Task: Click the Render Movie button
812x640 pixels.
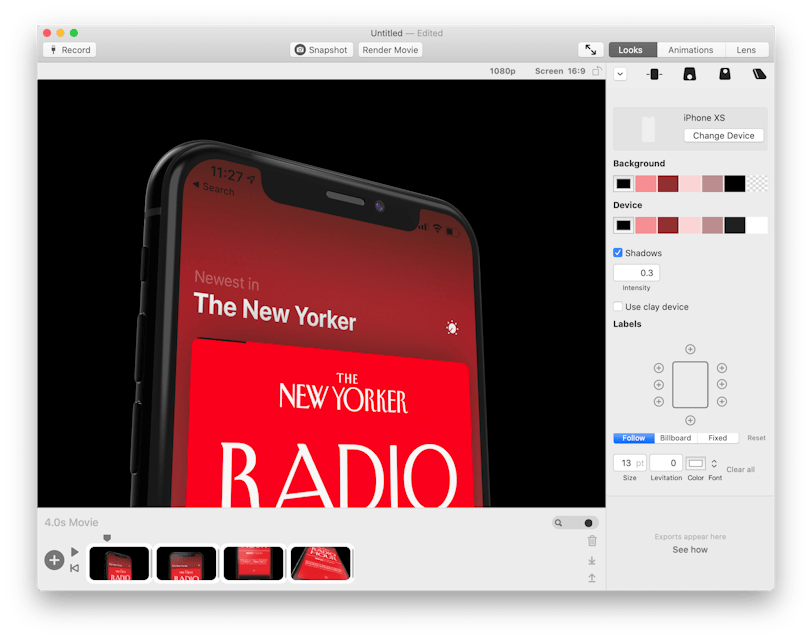Action: click(390, 50)
